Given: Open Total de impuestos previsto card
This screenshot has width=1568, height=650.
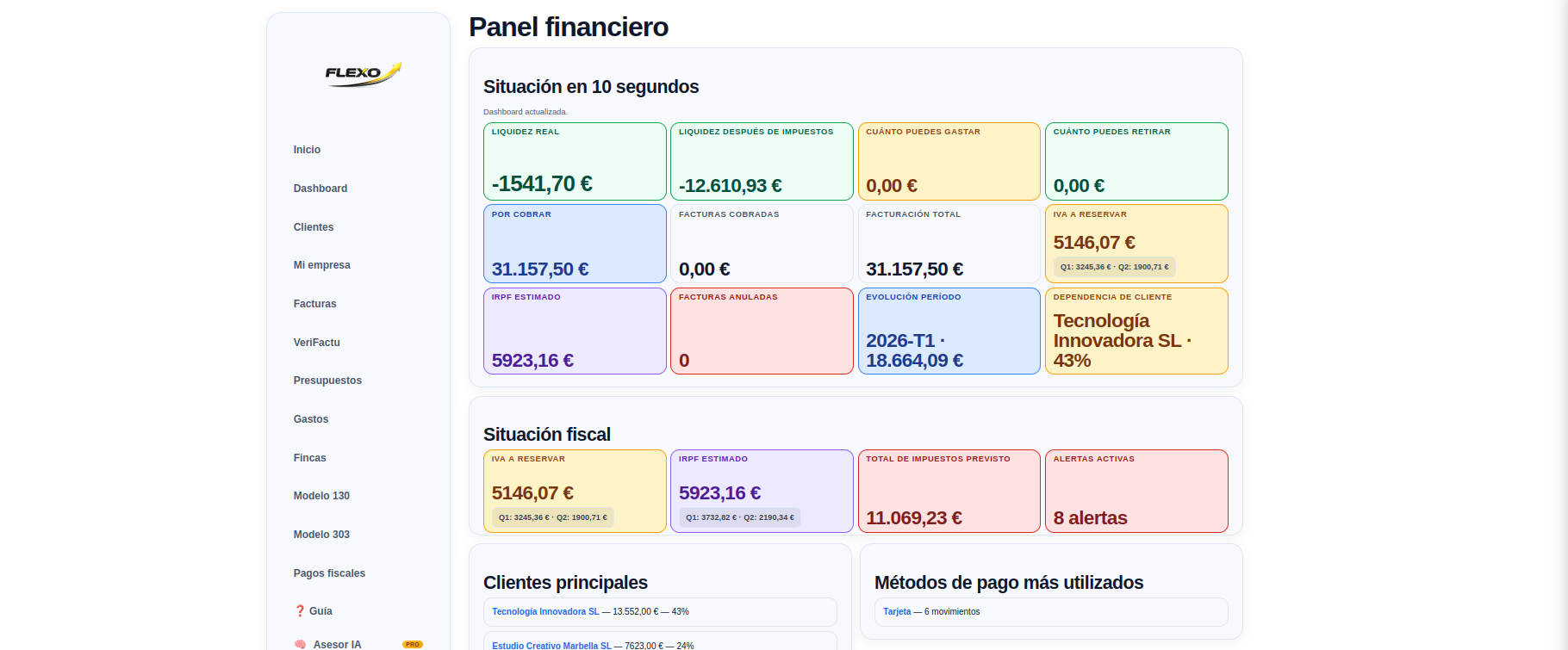Looking at the screenshot, I should pyautogui.click(x=949, y=491).
